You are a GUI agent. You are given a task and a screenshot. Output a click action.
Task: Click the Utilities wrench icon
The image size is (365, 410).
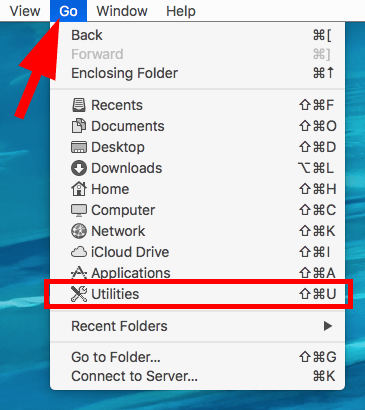[79, 294]
